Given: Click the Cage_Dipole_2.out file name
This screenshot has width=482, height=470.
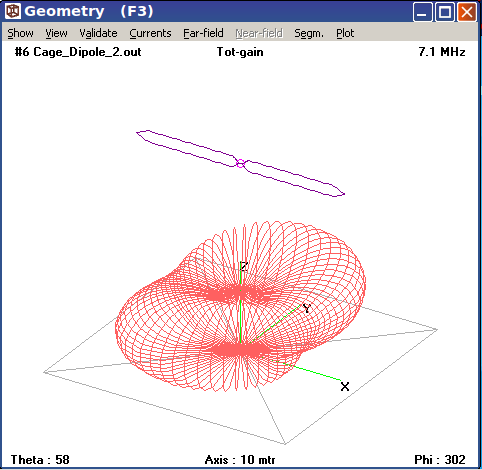Looking at the screenshot, I should (87, 52).
